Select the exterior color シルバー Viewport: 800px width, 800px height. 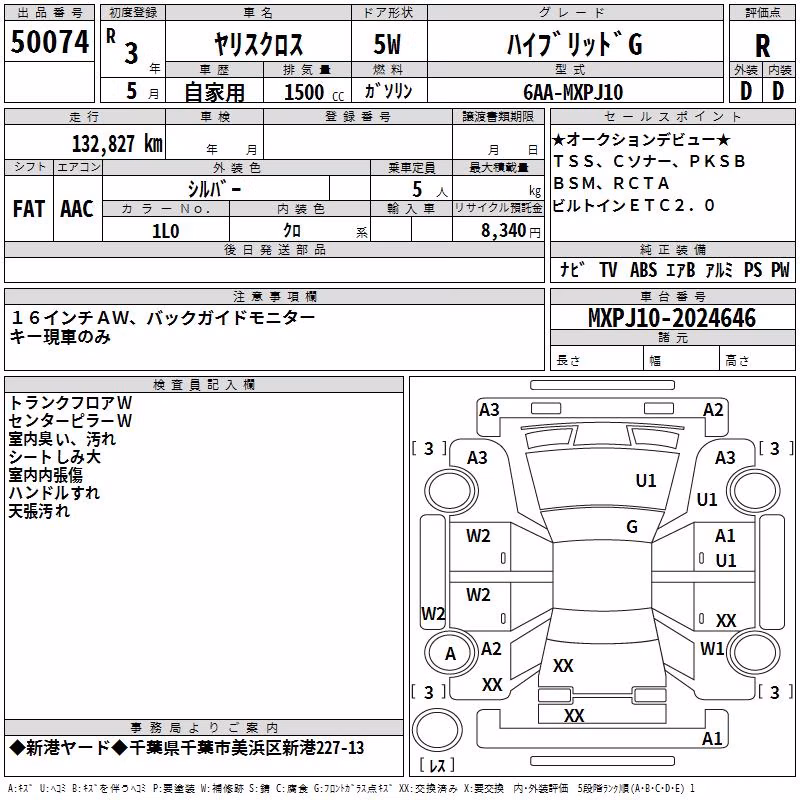pos(214,189)
